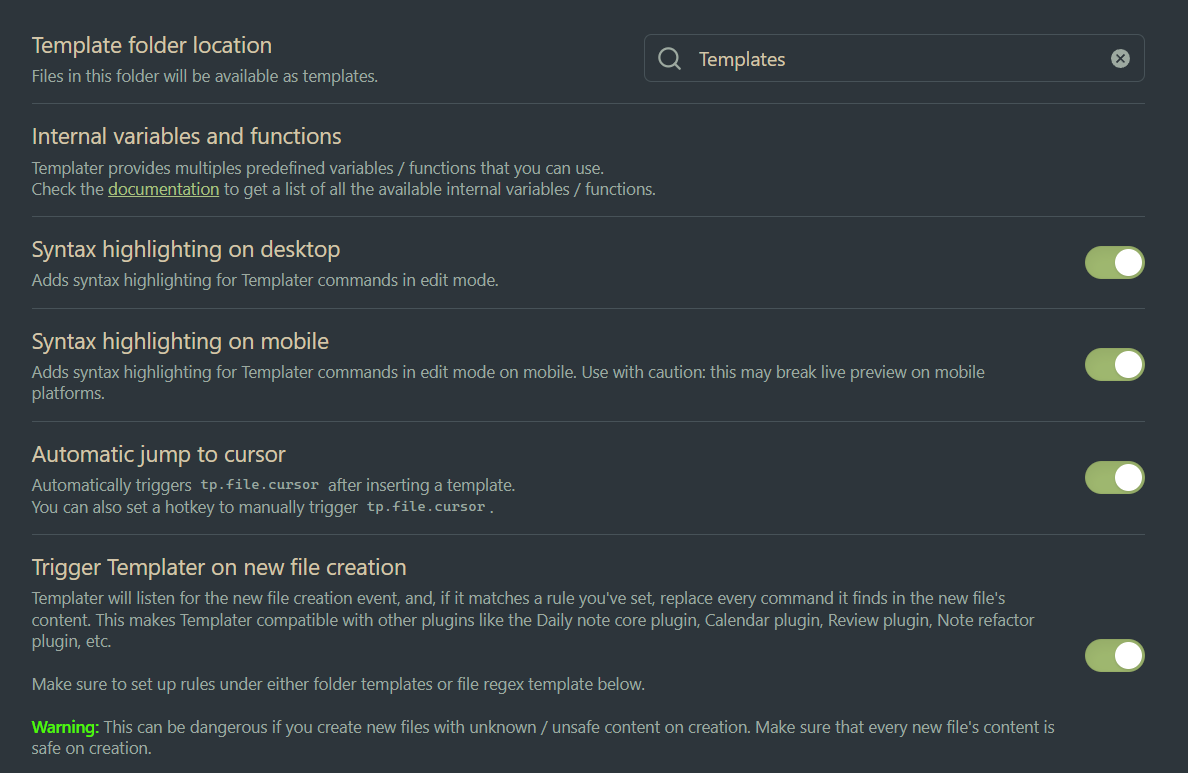
Task: Open the documentation link
Action: (163, 189)
